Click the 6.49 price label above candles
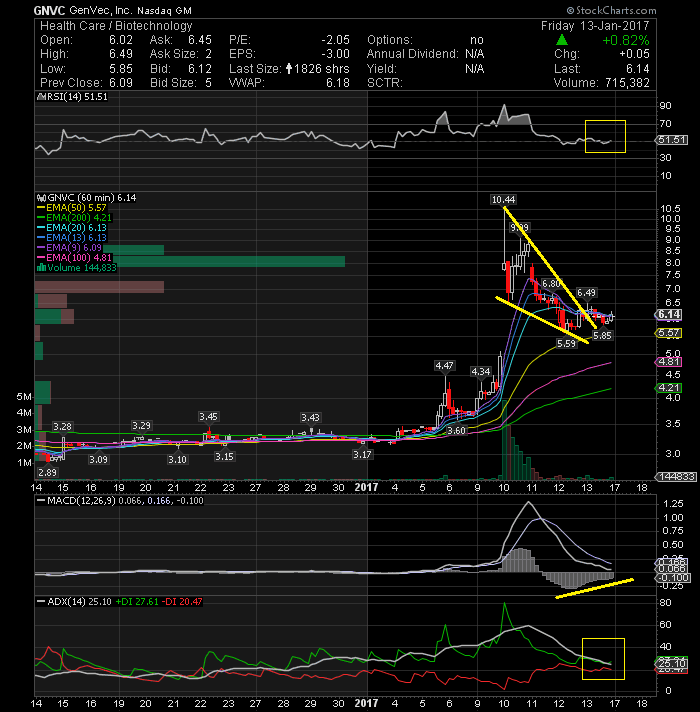The height and width of the screenshot is (712, 700). (586, 293)
